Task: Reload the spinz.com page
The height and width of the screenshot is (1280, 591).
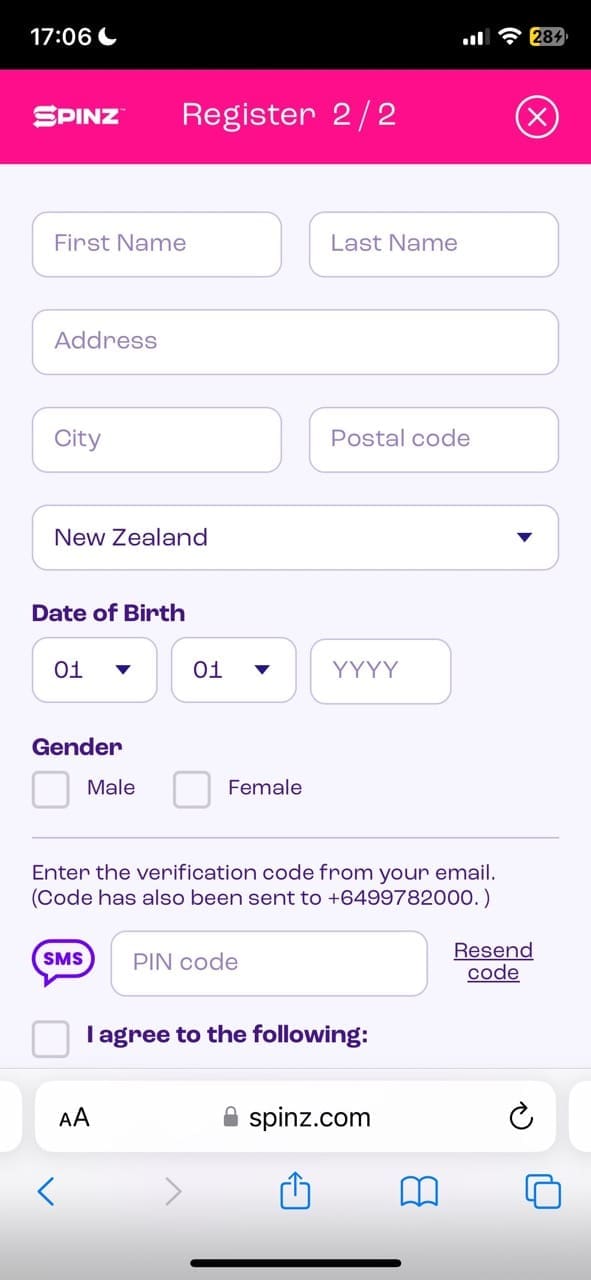Action: tap(520, 1117)
